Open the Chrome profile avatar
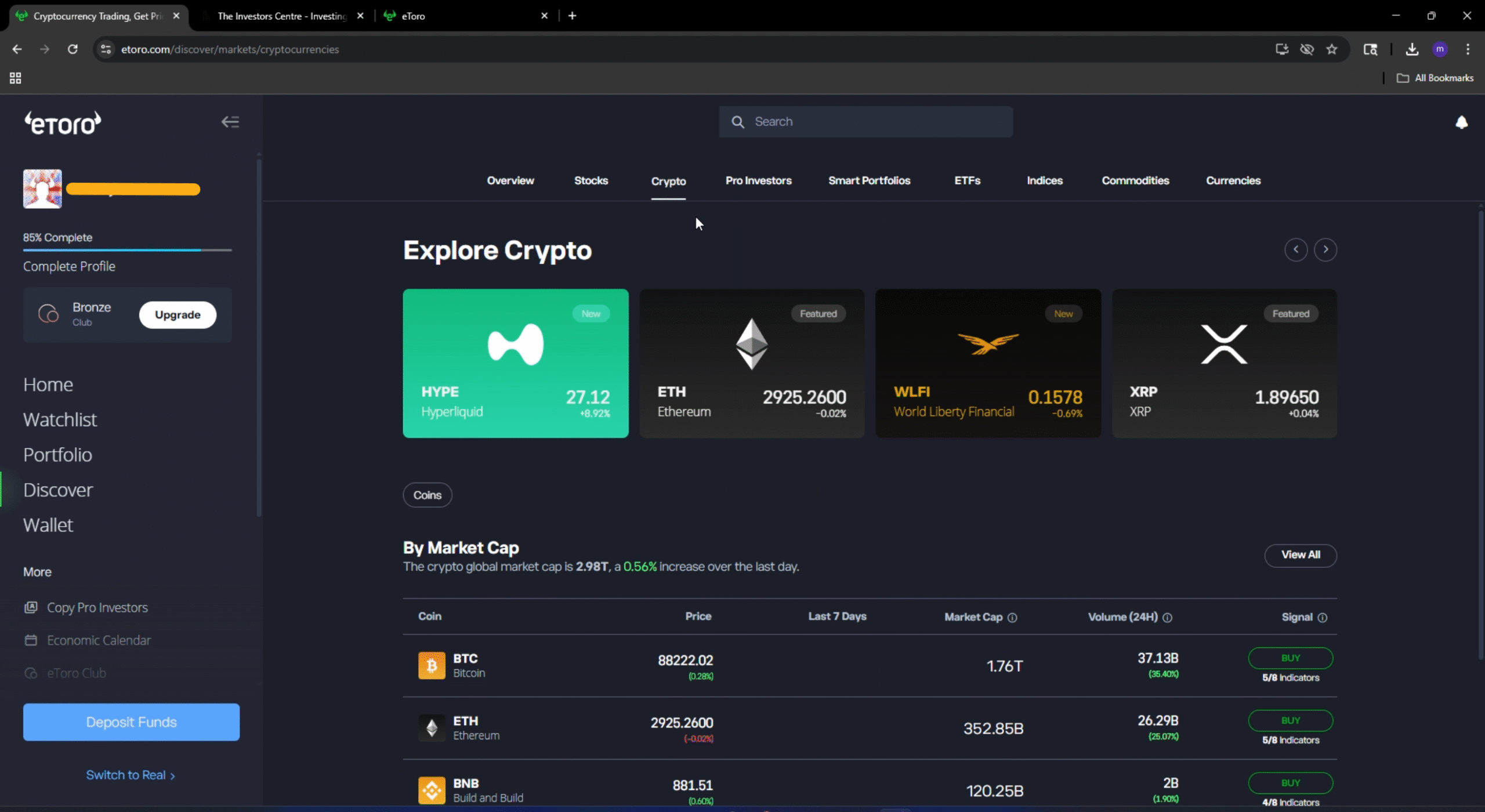 (1440, 49)
